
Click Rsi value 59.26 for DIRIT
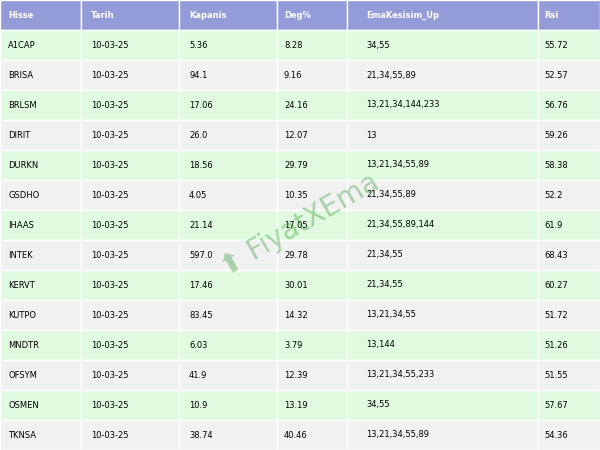[556, 135]
